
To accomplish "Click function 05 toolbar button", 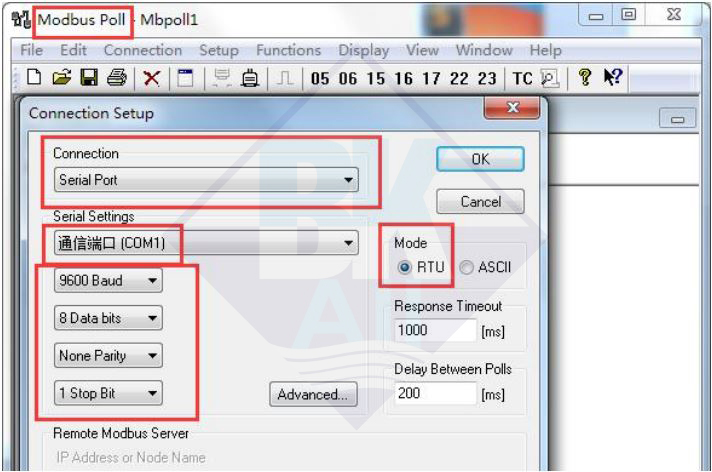I will [320, 79].
